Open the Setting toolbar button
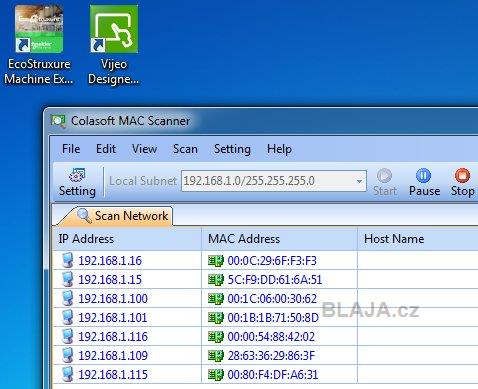The width and height of the screenshot is (478, 389). point(77,182)
